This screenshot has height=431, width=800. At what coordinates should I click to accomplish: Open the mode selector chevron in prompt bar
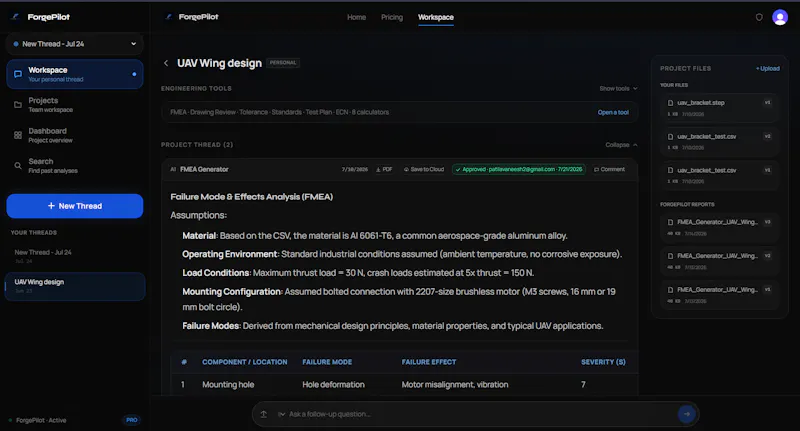point(281,414)
